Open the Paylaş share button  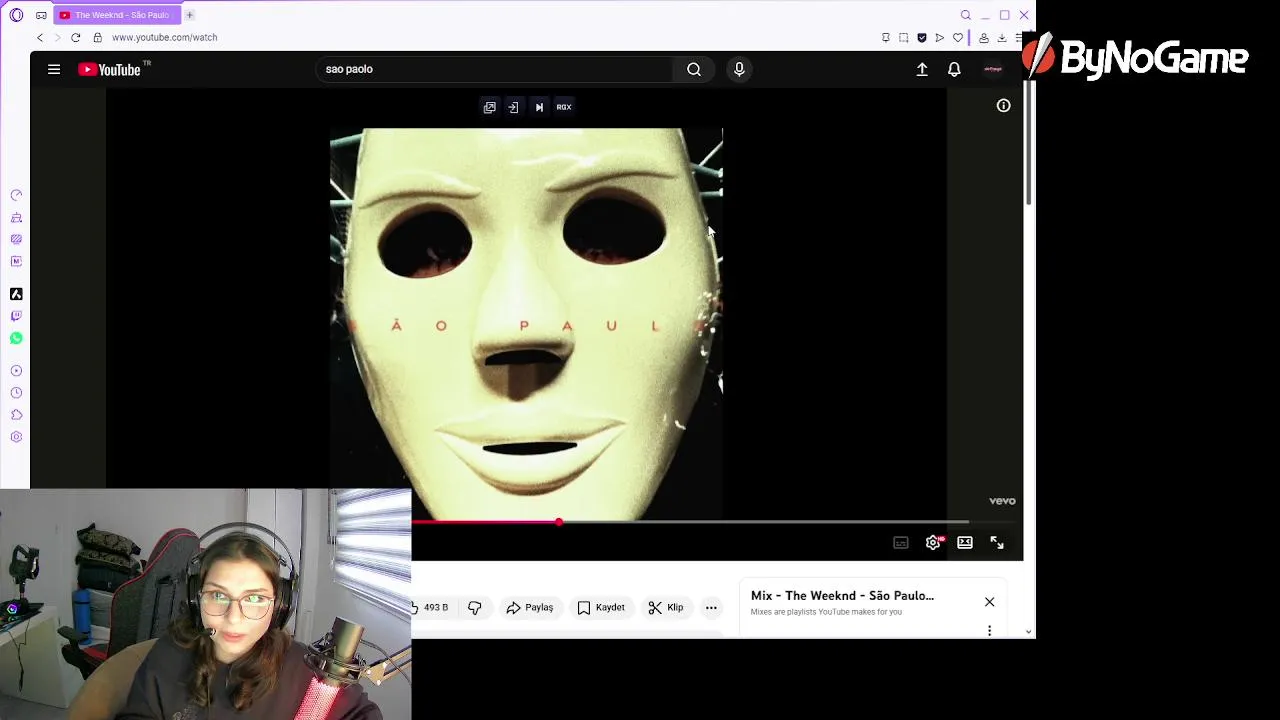[x=530, y=607]
